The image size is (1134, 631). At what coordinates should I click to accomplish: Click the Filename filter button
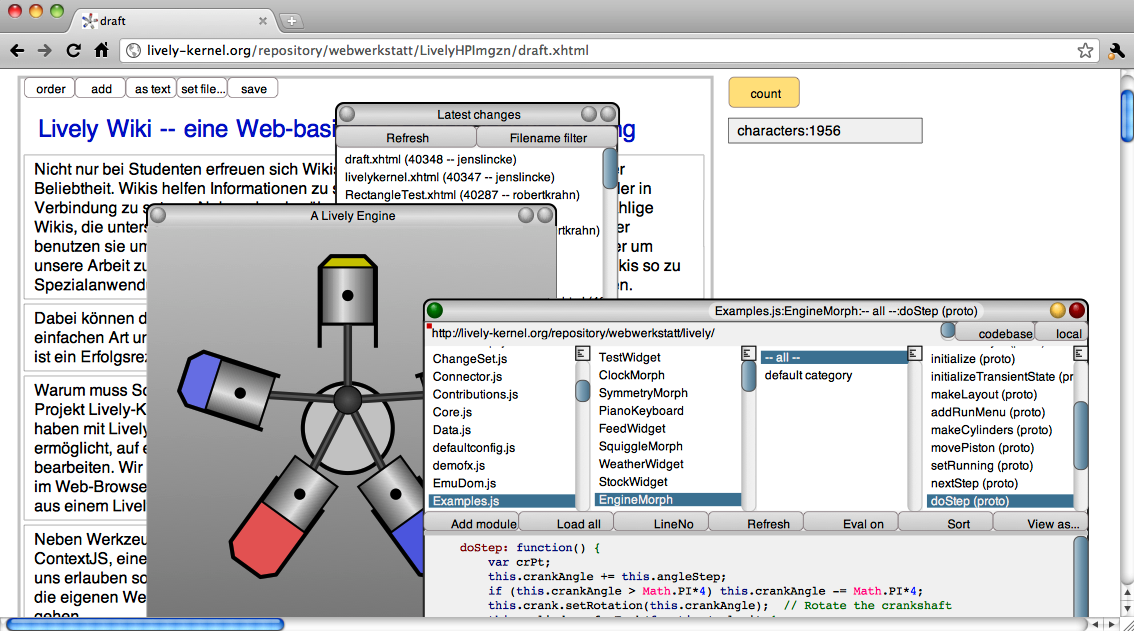point(547,138)
